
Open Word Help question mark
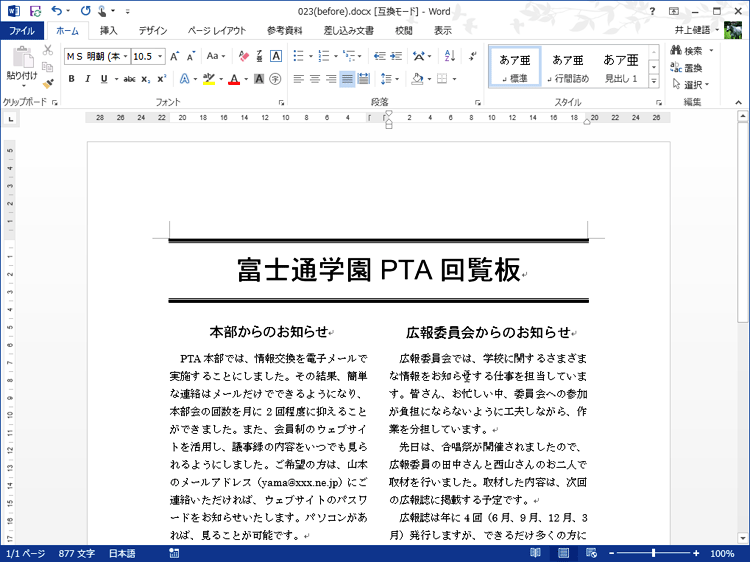[652, 11]
